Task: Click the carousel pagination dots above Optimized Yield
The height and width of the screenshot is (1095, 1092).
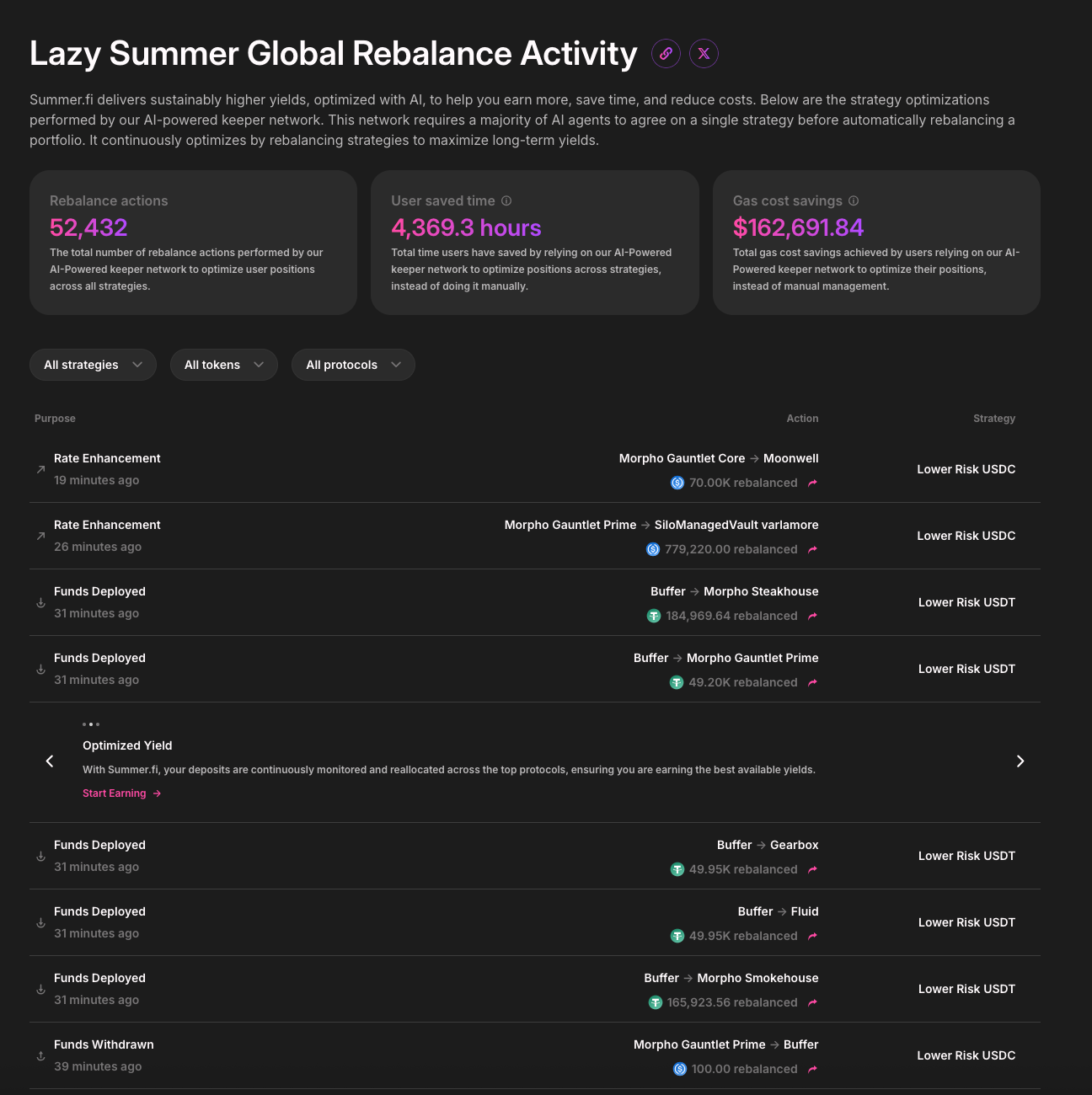Action: click(91, 724)
